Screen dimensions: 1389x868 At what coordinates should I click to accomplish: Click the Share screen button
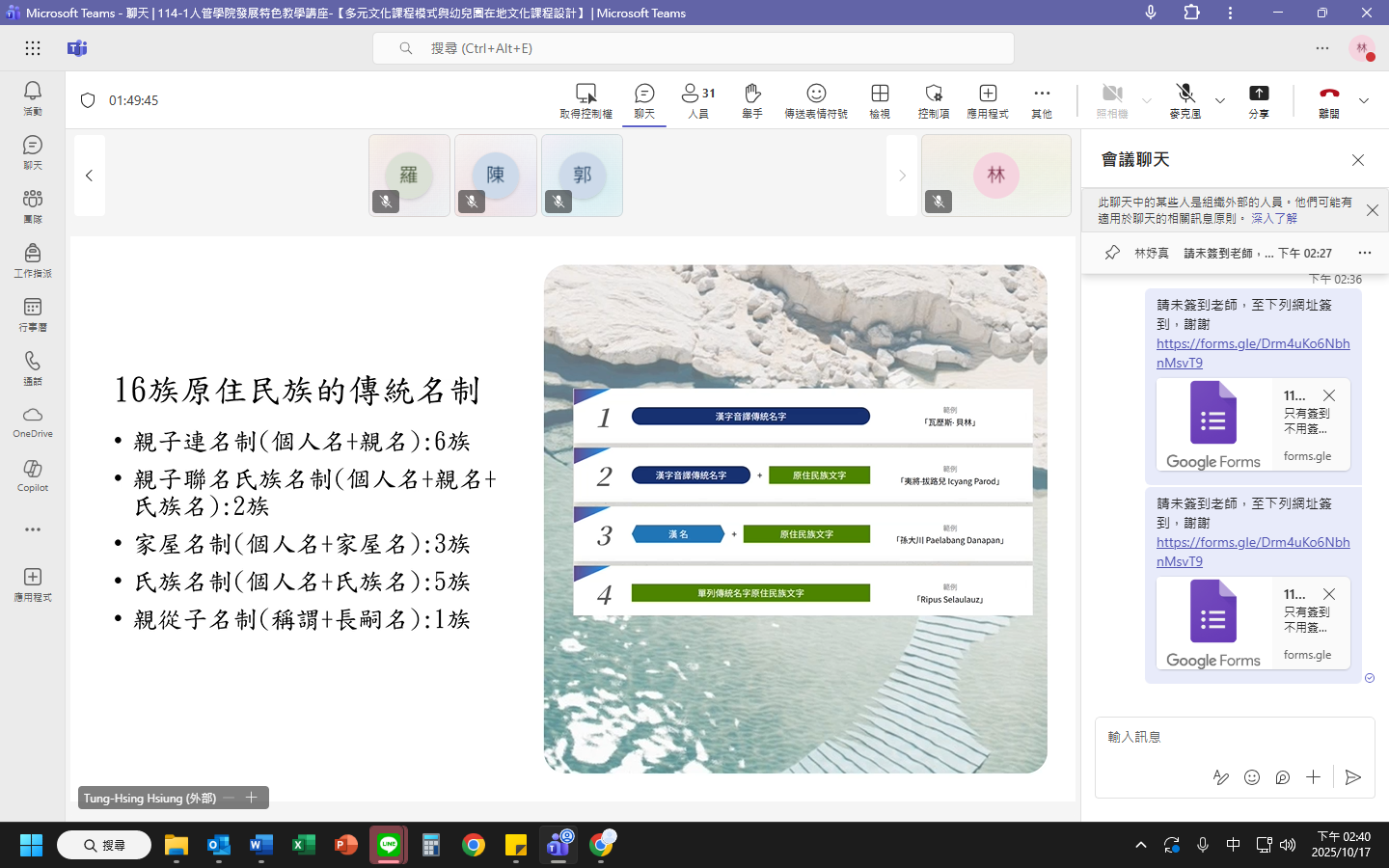pyautogui.click(x=1259, y=100)
